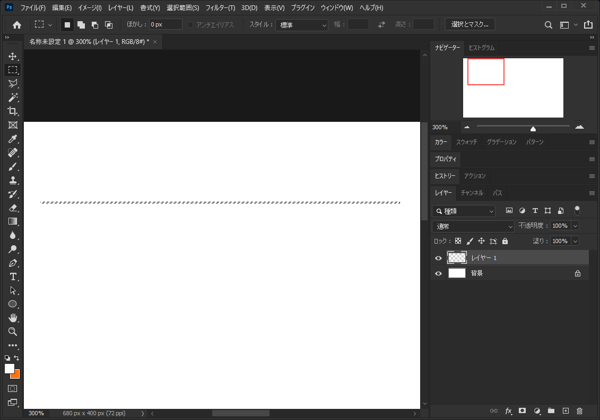
Task: Expand the 塗り 100% dropdown arrow
Action: pos(575,241)
